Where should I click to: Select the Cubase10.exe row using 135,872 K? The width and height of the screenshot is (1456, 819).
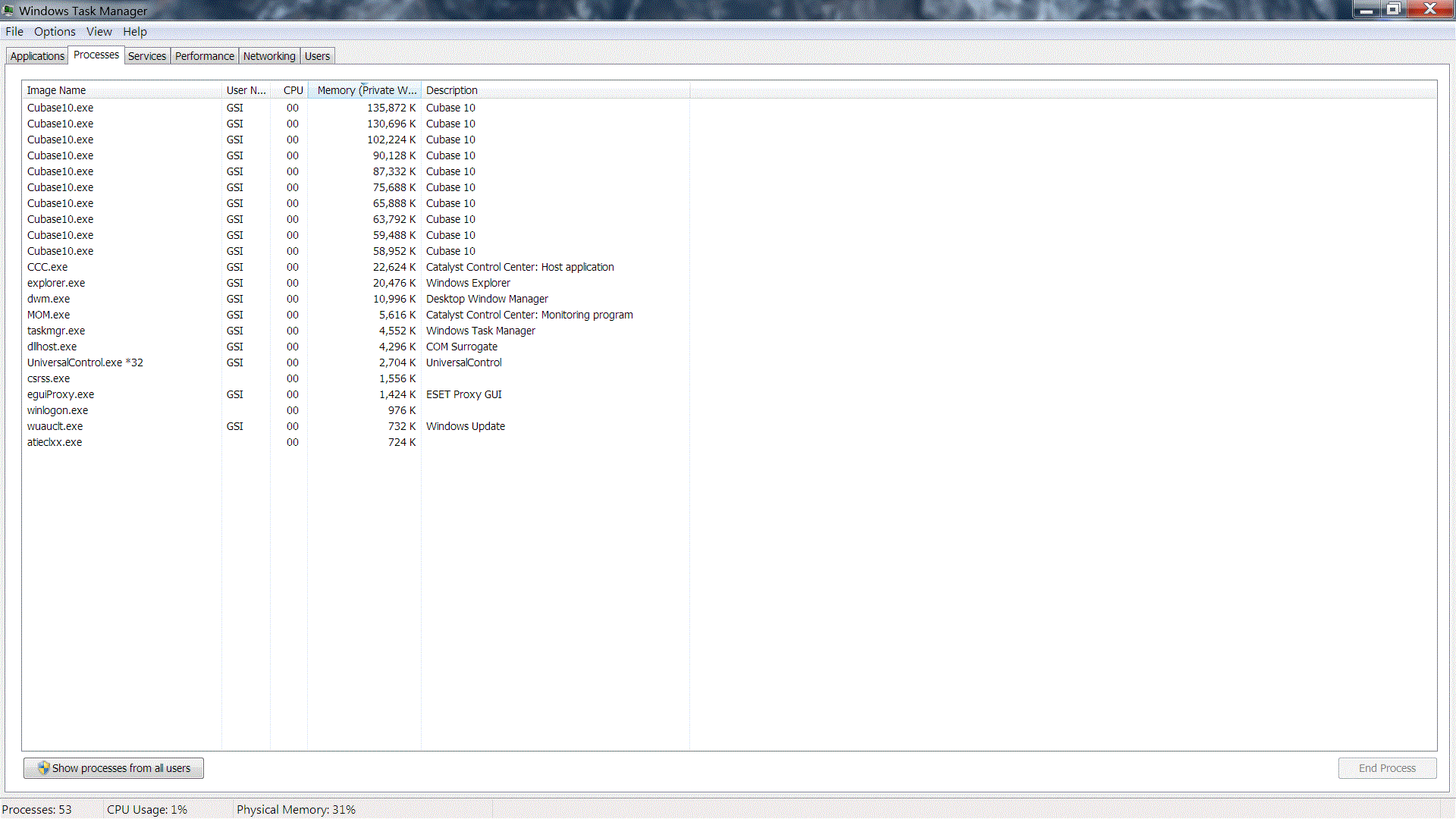coord(356,108)
